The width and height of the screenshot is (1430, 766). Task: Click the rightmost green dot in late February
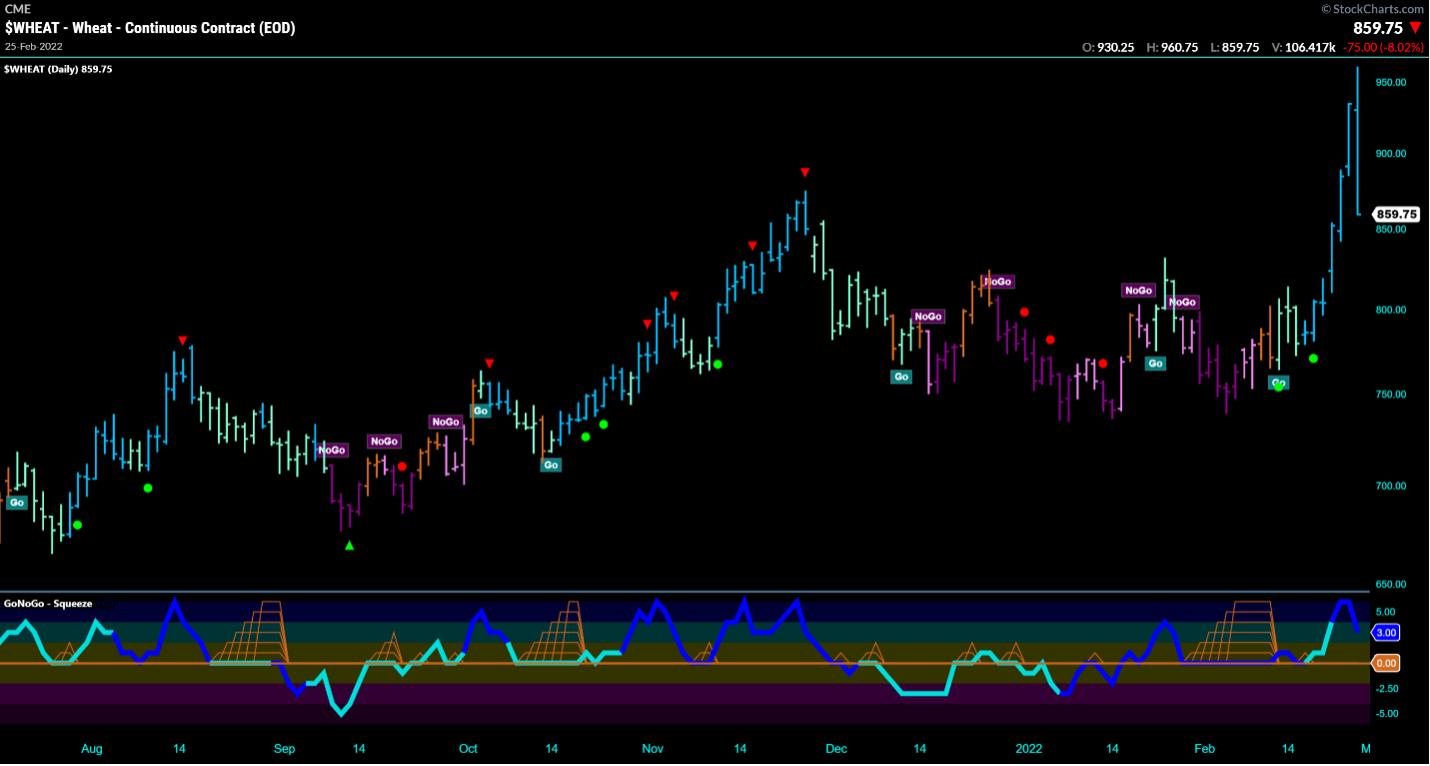[x=1313, y=358]
